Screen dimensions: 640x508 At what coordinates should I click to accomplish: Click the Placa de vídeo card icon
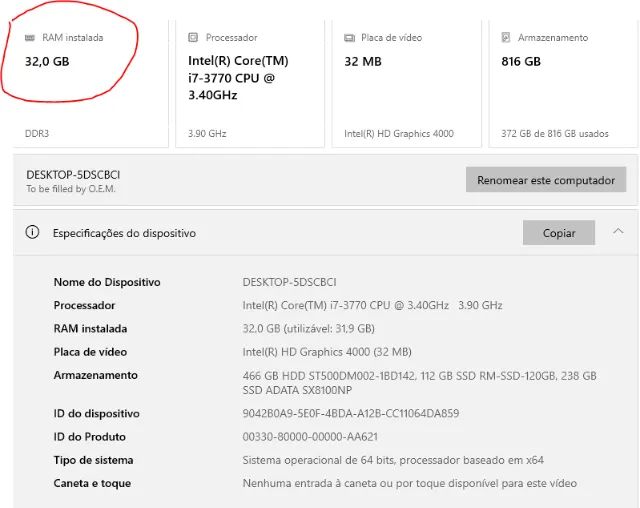coord(349,38)
